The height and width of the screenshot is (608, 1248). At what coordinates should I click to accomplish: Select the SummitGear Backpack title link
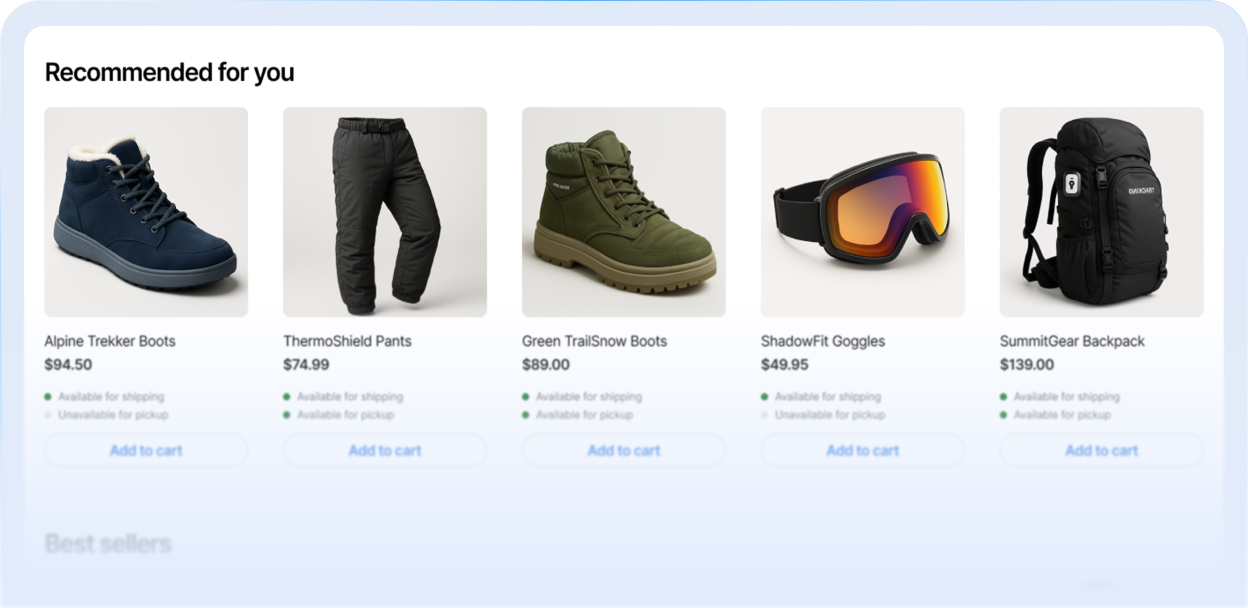1072,341
